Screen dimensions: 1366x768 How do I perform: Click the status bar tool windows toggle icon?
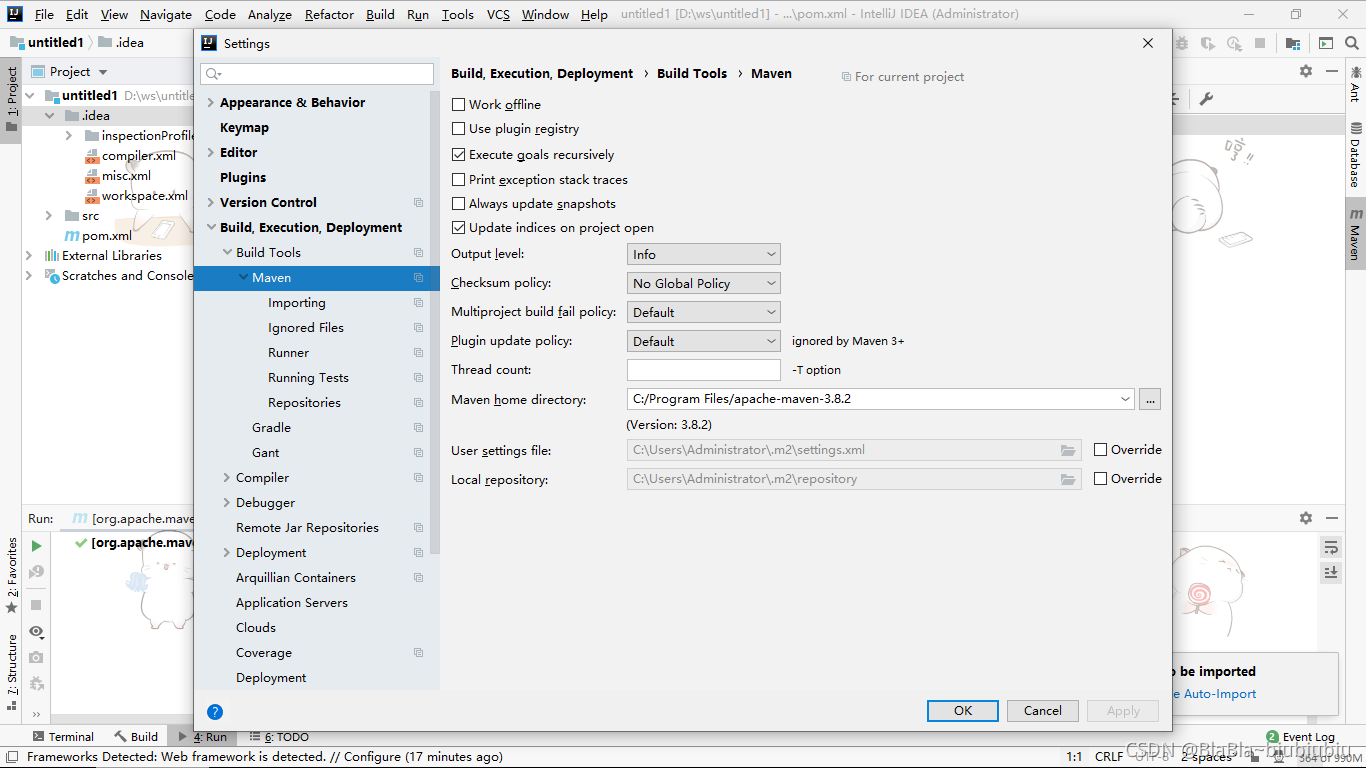tap(11, 758)
